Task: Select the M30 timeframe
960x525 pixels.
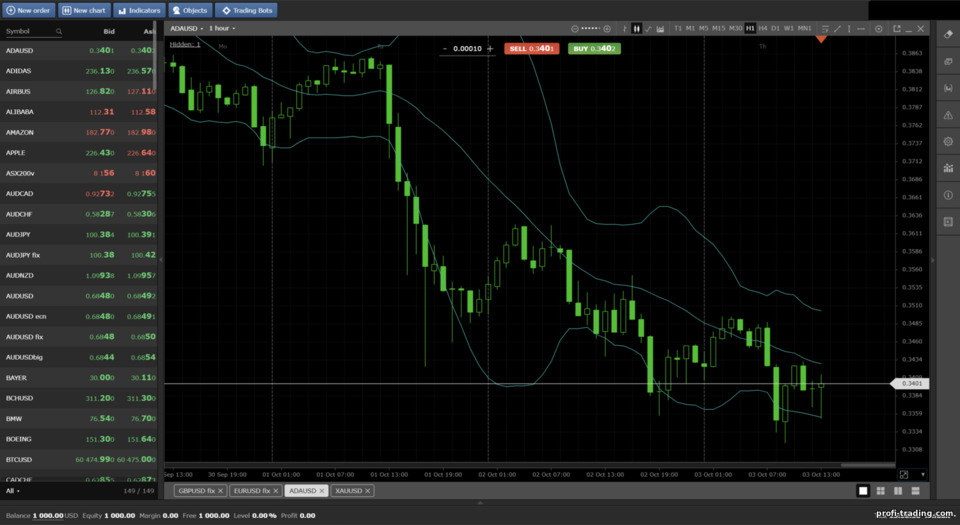Action: tap(735, 29)
